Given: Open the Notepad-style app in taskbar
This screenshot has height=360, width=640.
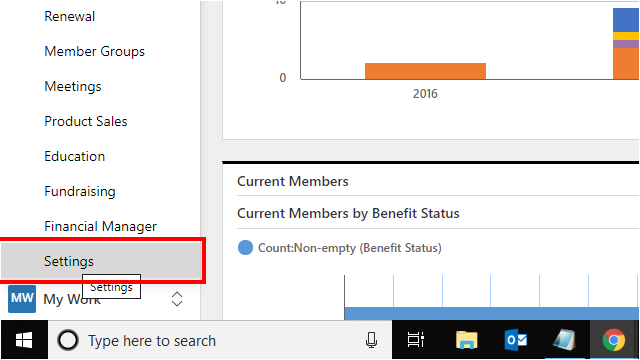Looking at the screenshot, I should pos(564,340).
